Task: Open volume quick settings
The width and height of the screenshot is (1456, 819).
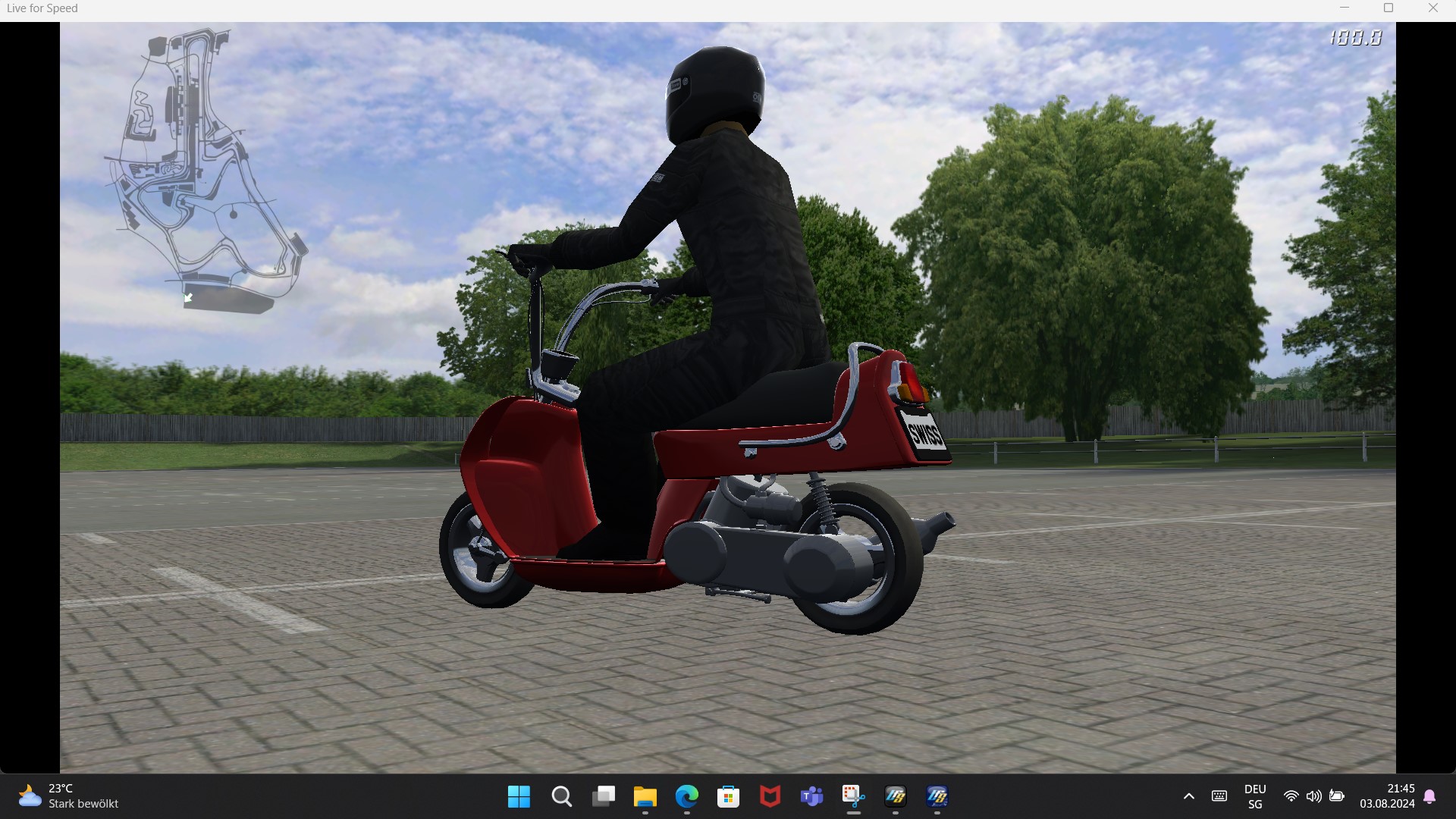Action: 1313,796
